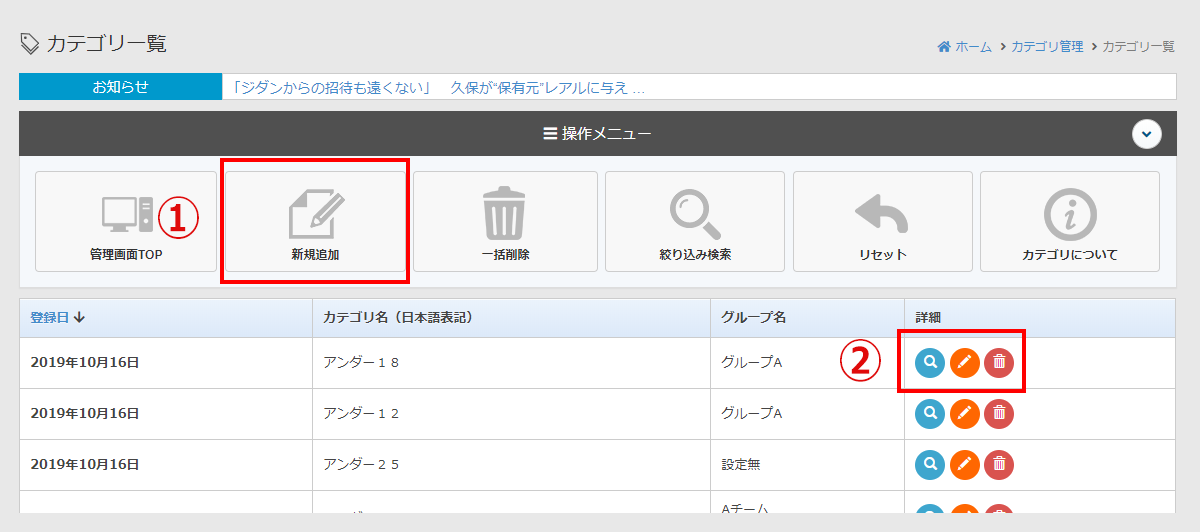Click the 一括削除 trash can tile
Image resolution: width=1200 pixels, height=532 pixels.
pyautogui.click(x=505, y=221)
